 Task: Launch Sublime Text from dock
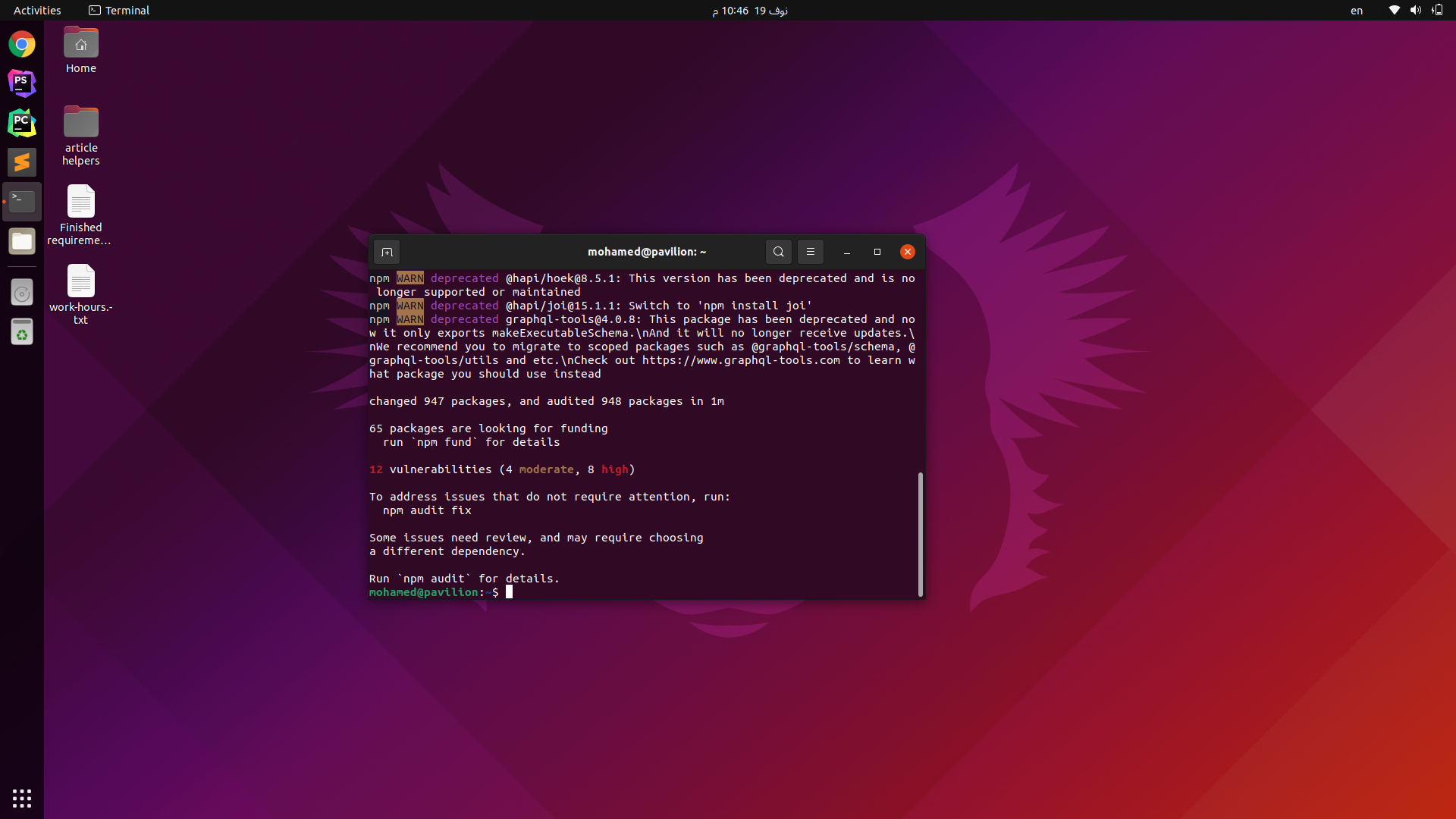coord(22,162)
